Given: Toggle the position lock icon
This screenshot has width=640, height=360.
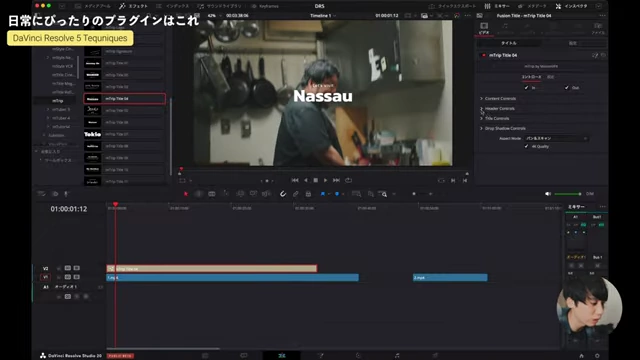Looking at the screenshot, I should [x=308, y=194].
